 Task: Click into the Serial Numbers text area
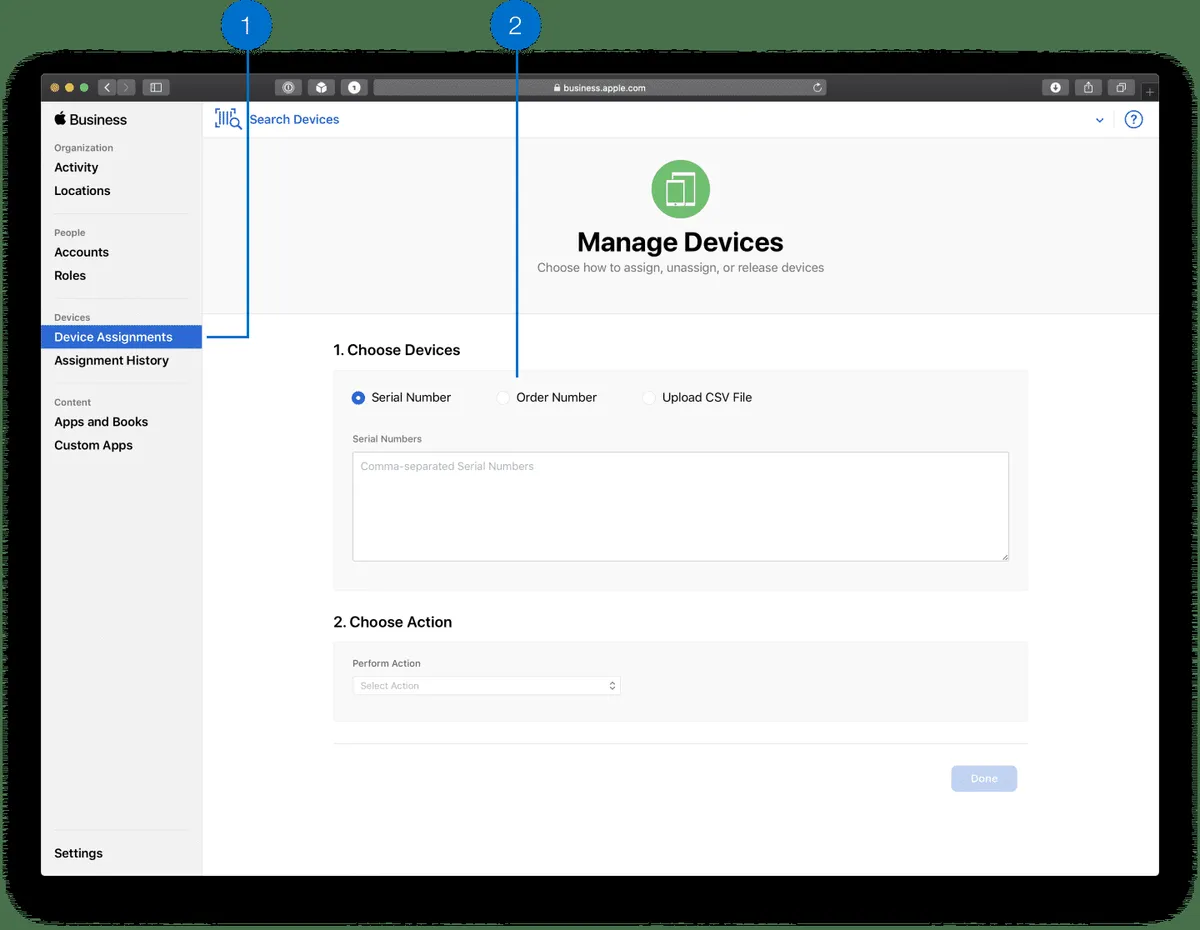coord(680,506)
